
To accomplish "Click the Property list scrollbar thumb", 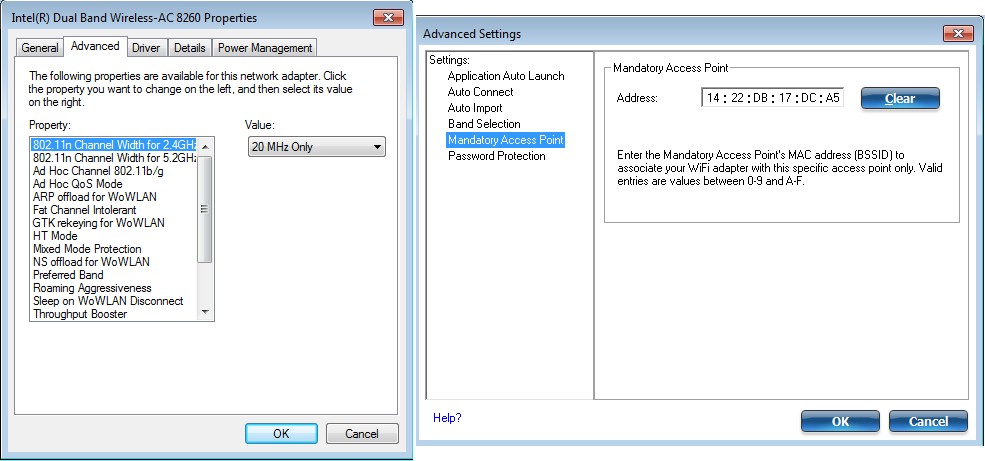I will click(x=205, y=209).
